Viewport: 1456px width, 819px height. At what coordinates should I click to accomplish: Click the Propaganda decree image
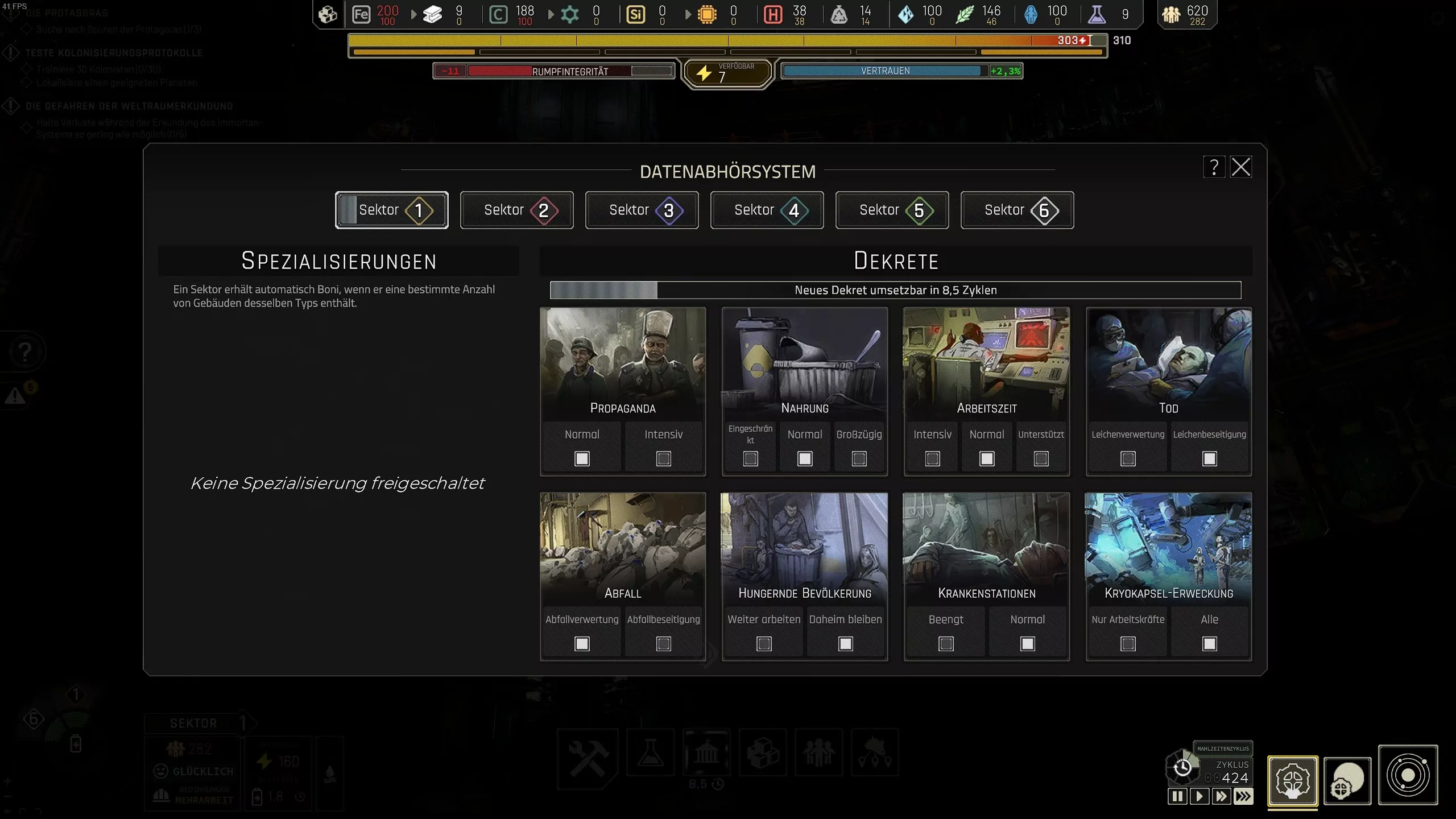point(623,364)
